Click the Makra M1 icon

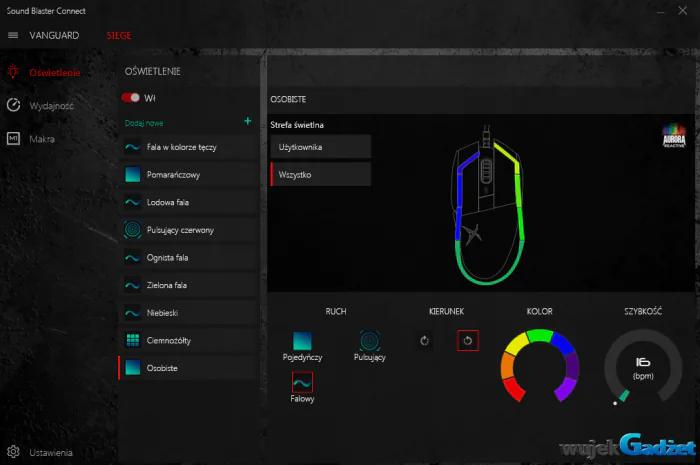click(13, 138)
